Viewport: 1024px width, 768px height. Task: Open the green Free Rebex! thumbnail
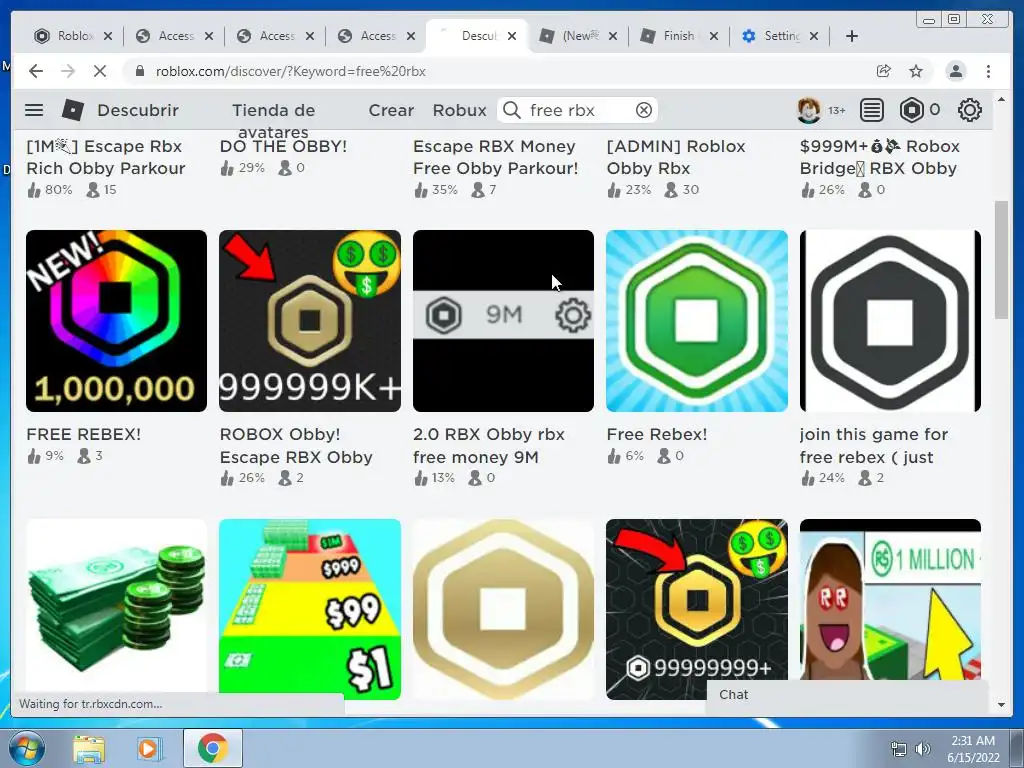(697, 321)
